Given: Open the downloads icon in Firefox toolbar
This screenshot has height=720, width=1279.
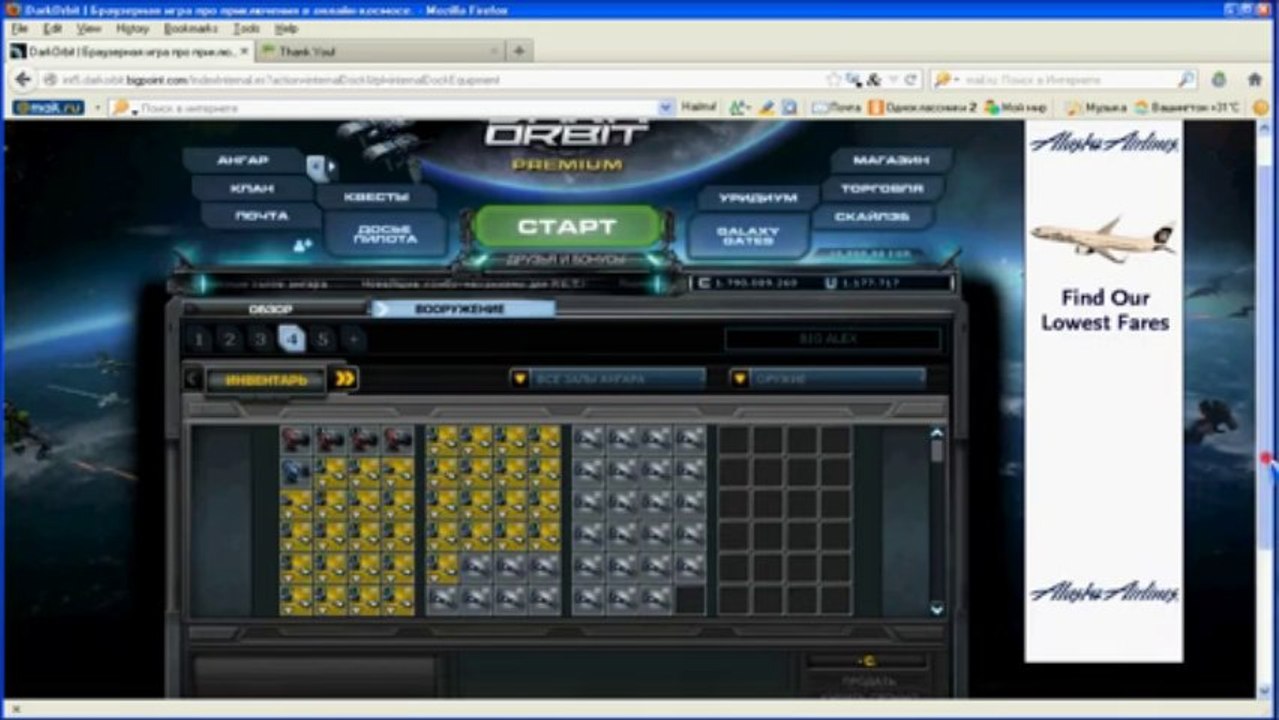Looking at the screenshot, I should coord(1219,79).
